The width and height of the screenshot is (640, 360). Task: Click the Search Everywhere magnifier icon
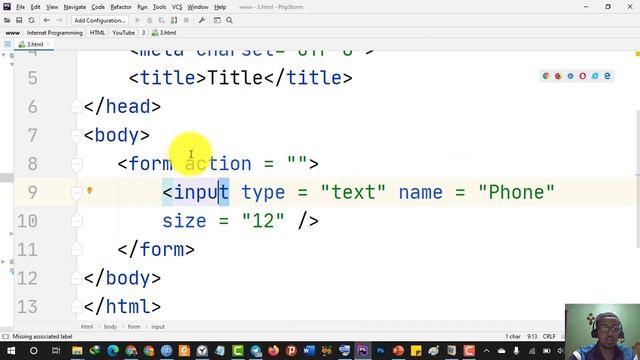(x=229, y=20)
